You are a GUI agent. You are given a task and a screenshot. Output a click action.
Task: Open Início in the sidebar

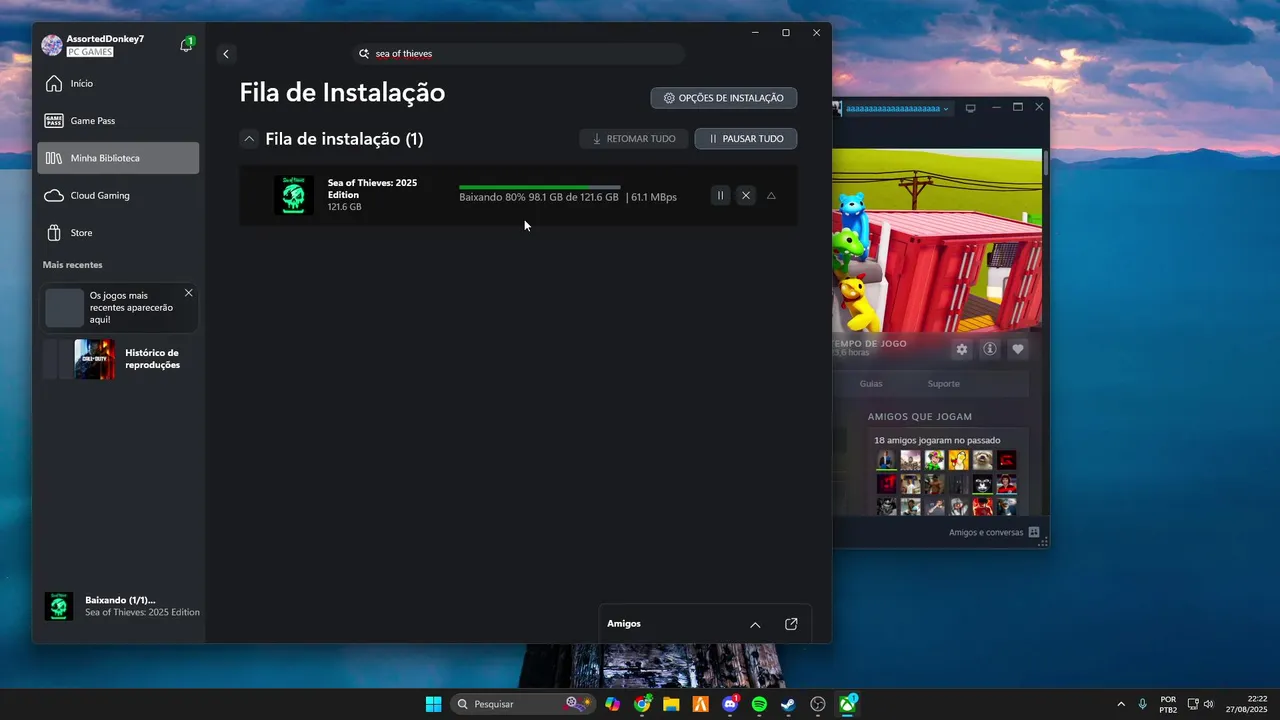pyautogui.click(x=118, y=83)
